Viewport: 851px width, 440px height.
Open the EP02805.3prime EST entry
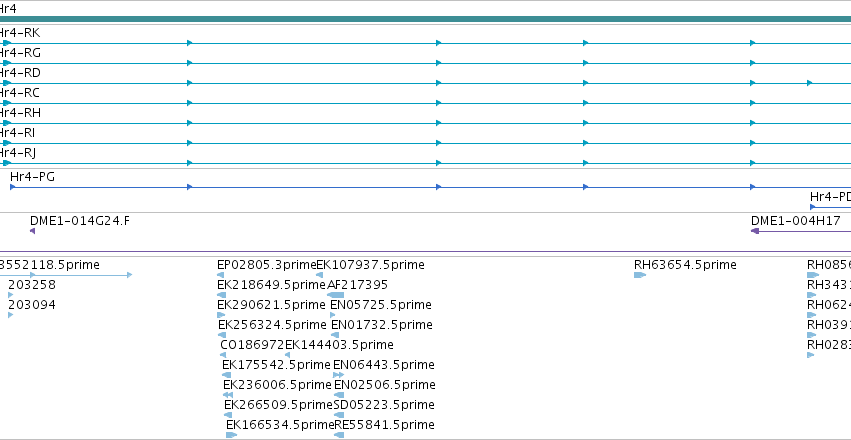pyautogui.click(x=220, y=275)
